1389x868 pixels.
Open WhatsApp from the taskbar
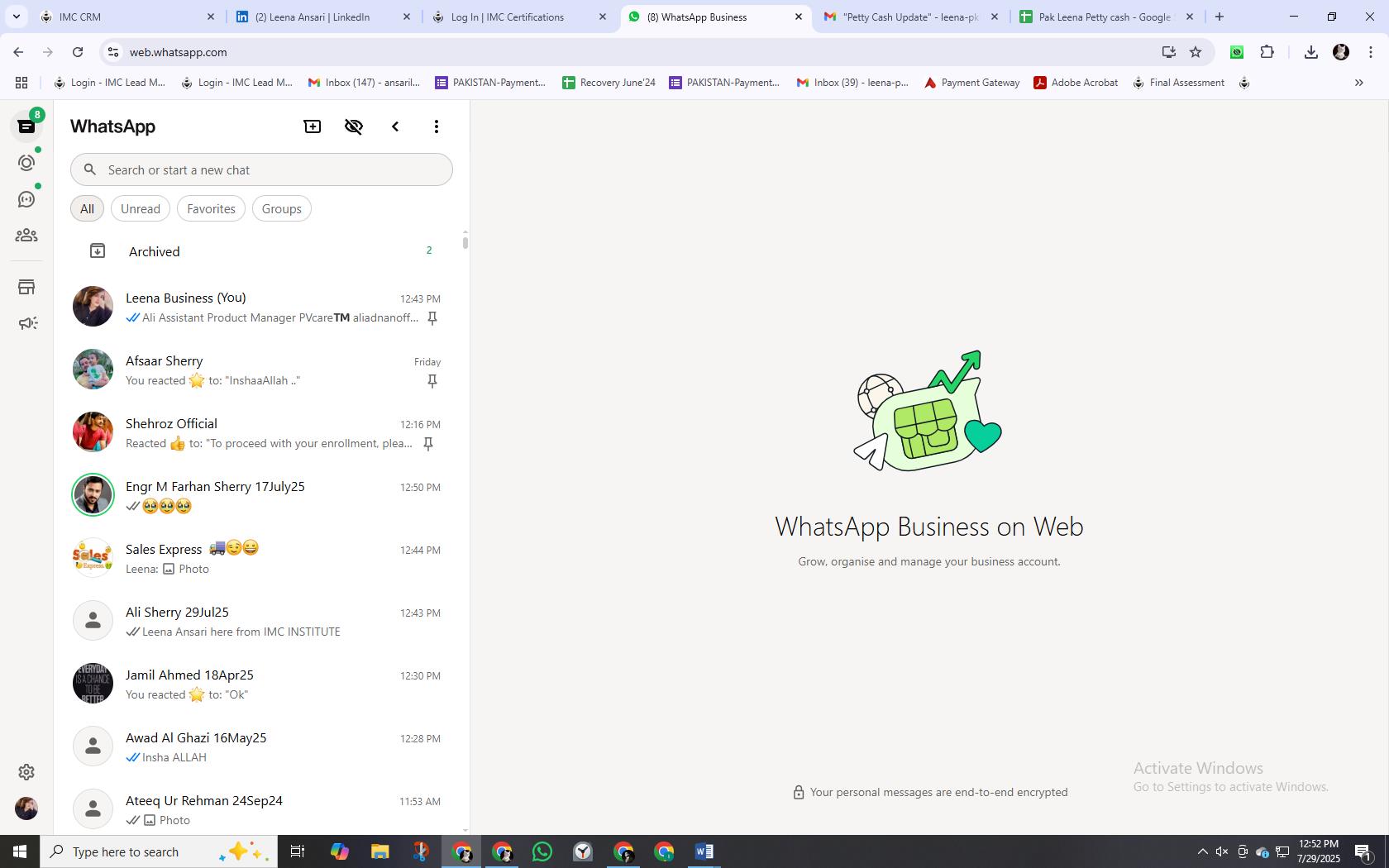coord(542,851)
